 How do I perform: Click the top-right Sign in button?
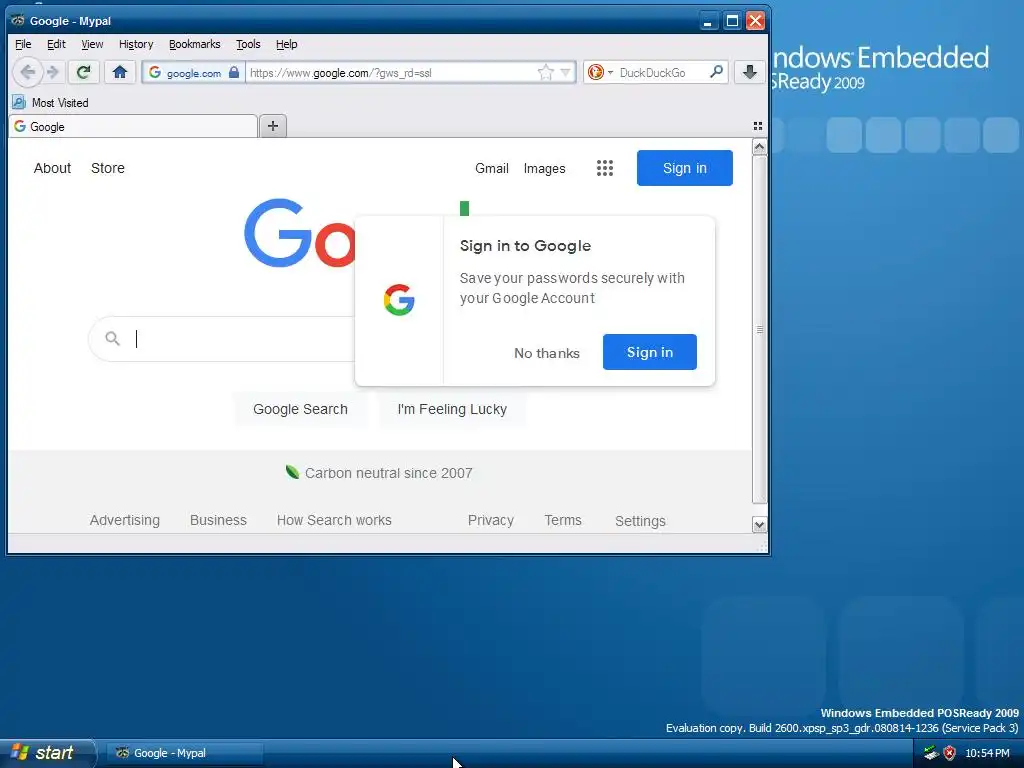[684, 168]
